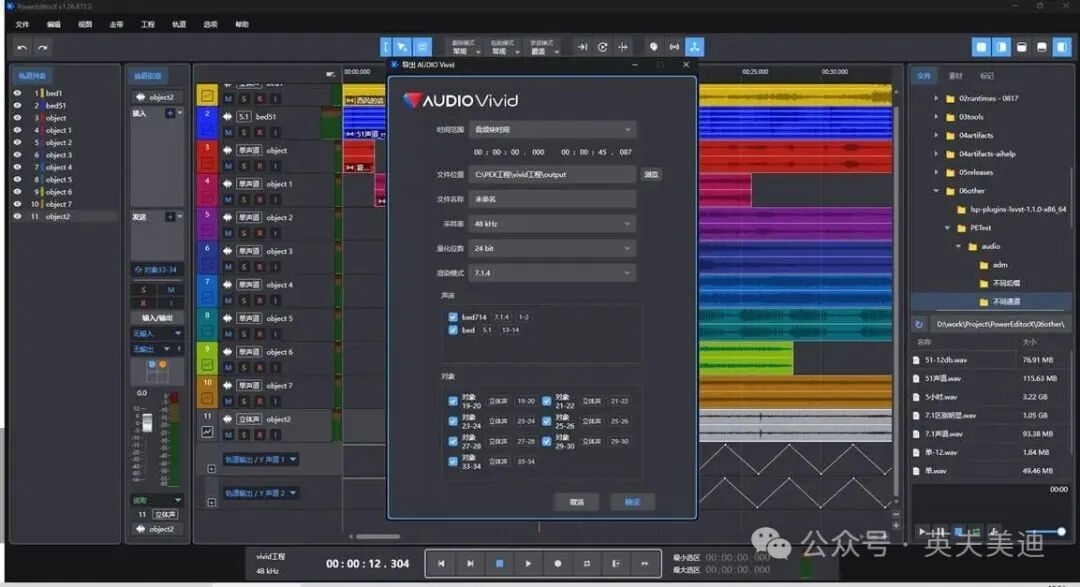Click the speaker icon of track object 5
This screenshot has height=587, width=1080.
click(x=227, y=318)
